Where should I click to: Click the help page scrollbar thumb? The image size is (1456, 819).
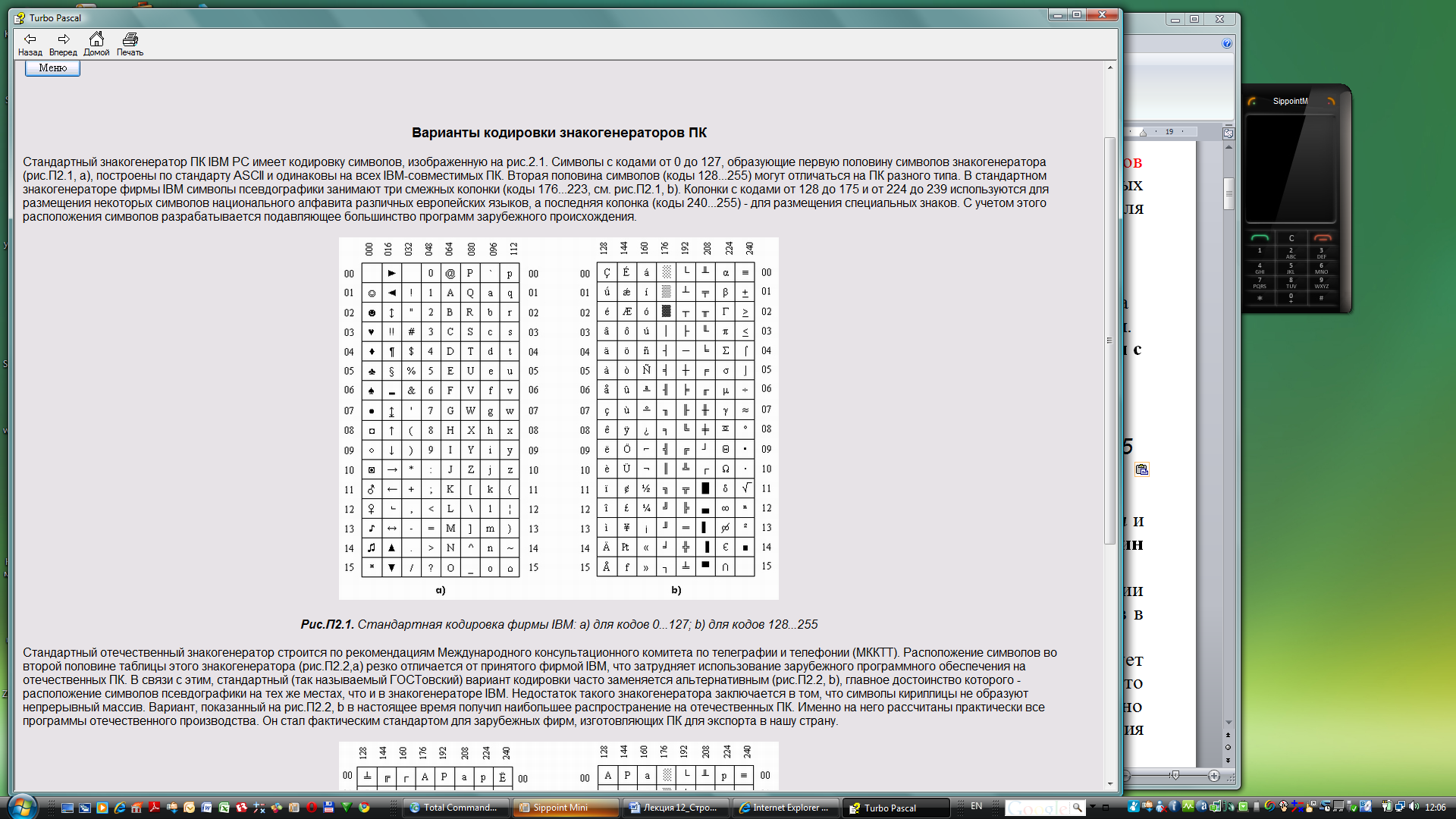(1109, 340)
